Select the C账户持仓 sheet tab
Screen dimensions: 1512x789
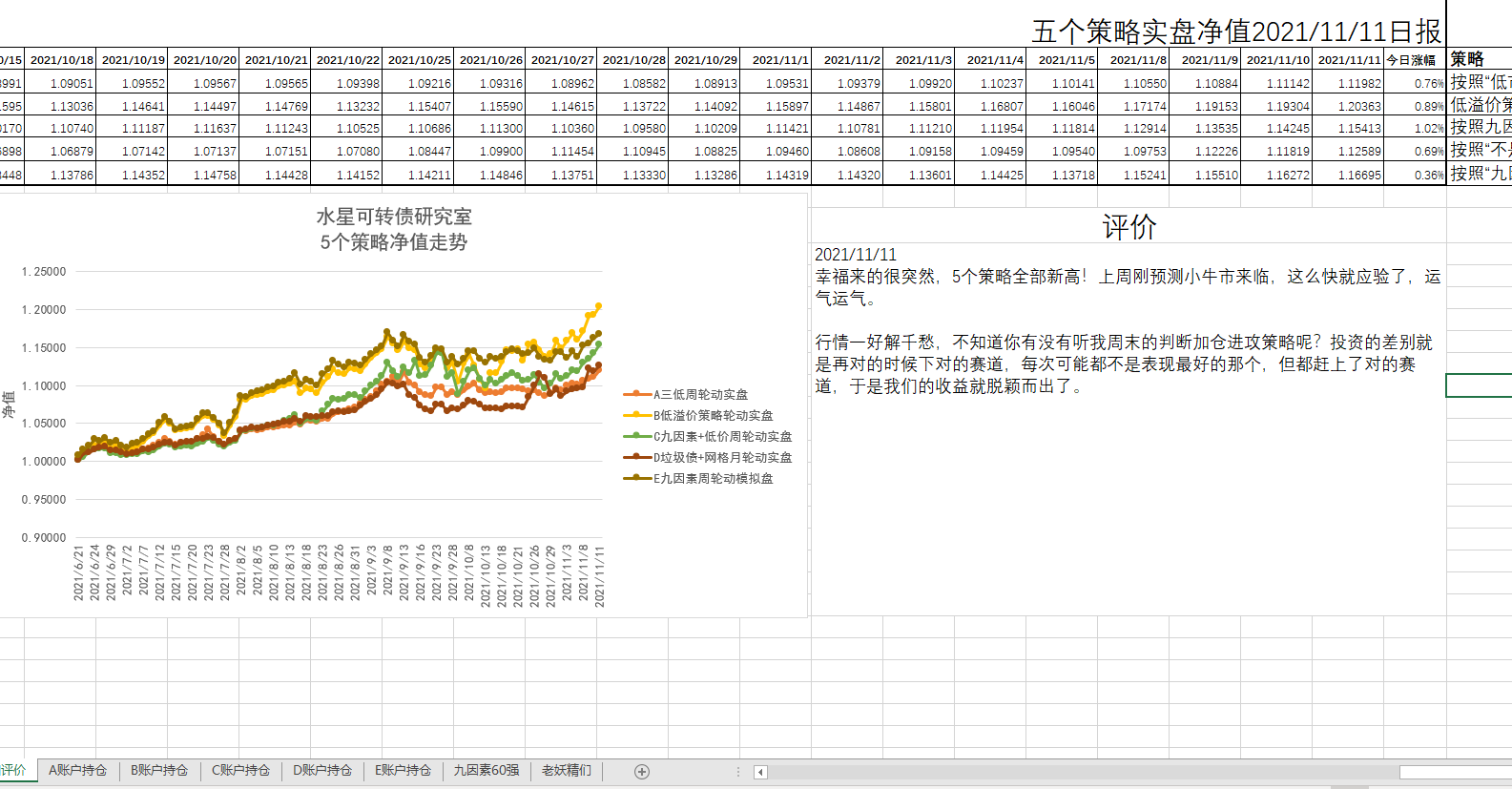pos(240,771)
